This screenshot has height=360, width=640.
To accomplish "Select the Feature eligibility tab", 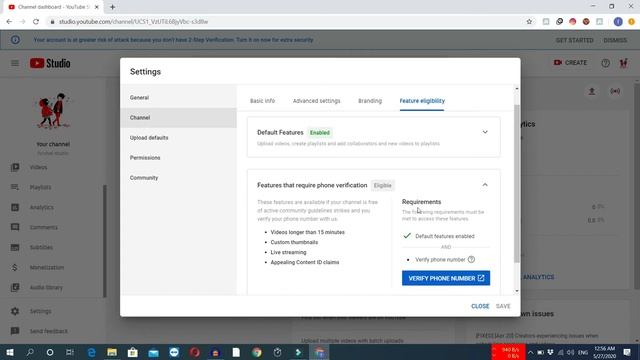I will coord(422,101).
